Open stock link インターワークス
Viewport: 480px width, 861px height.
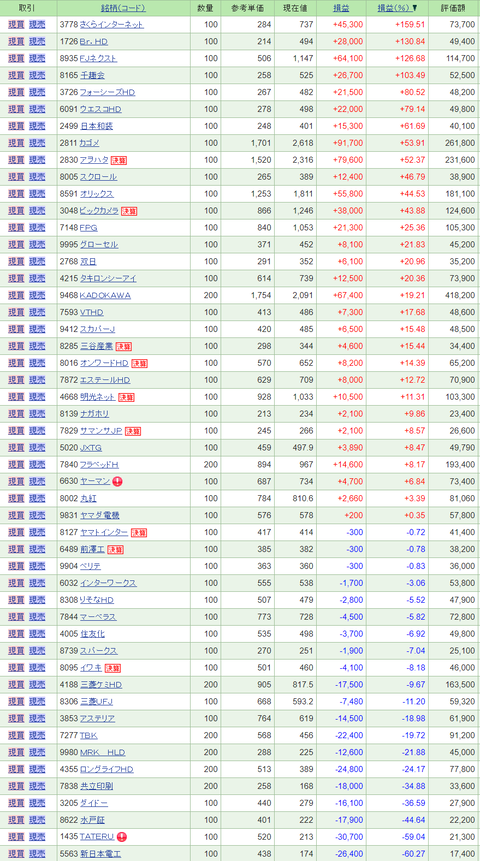click(x=108, y=583)
